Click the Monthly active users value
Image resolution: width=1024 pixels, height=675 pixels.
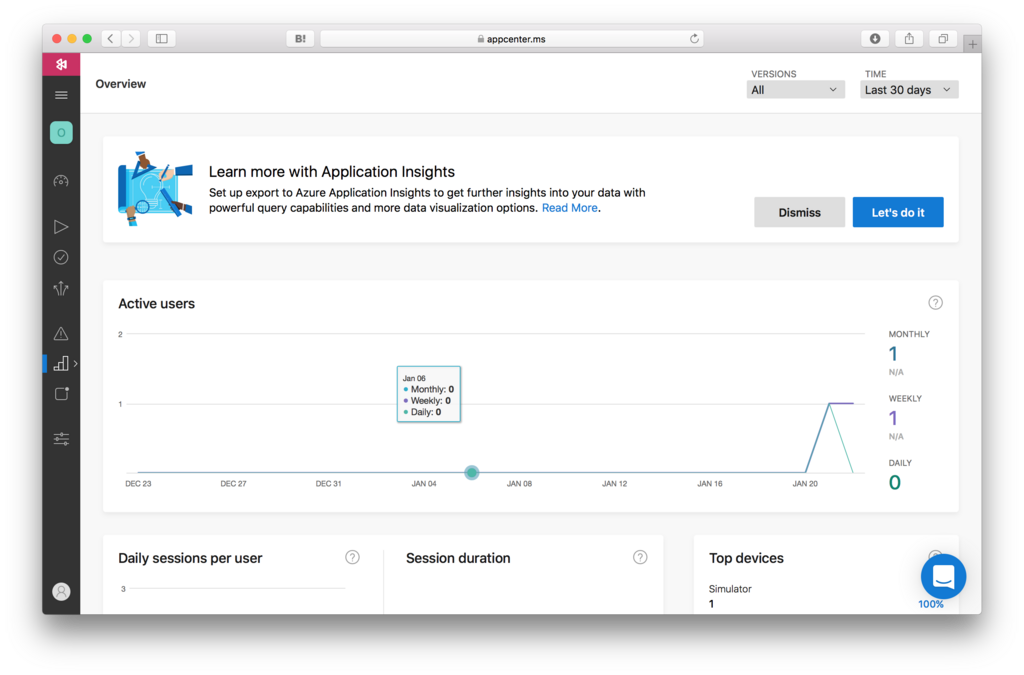893,354
